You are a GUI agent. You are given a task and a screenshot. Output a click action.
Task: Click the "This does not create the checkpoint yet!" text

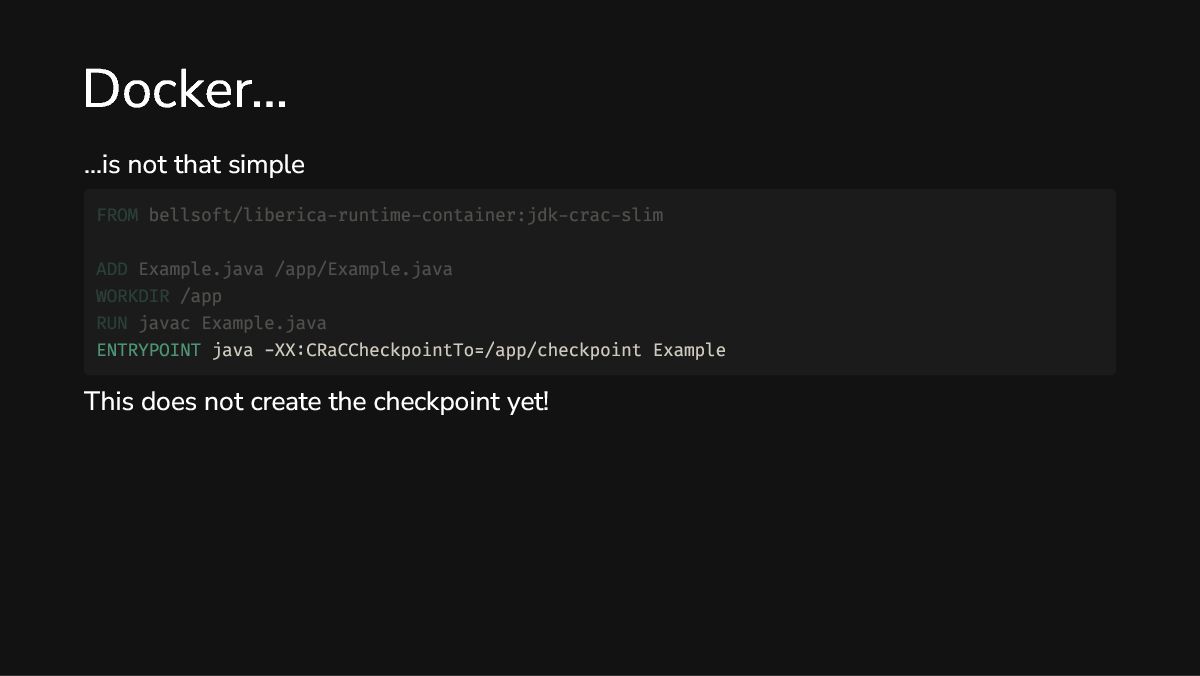316,402
